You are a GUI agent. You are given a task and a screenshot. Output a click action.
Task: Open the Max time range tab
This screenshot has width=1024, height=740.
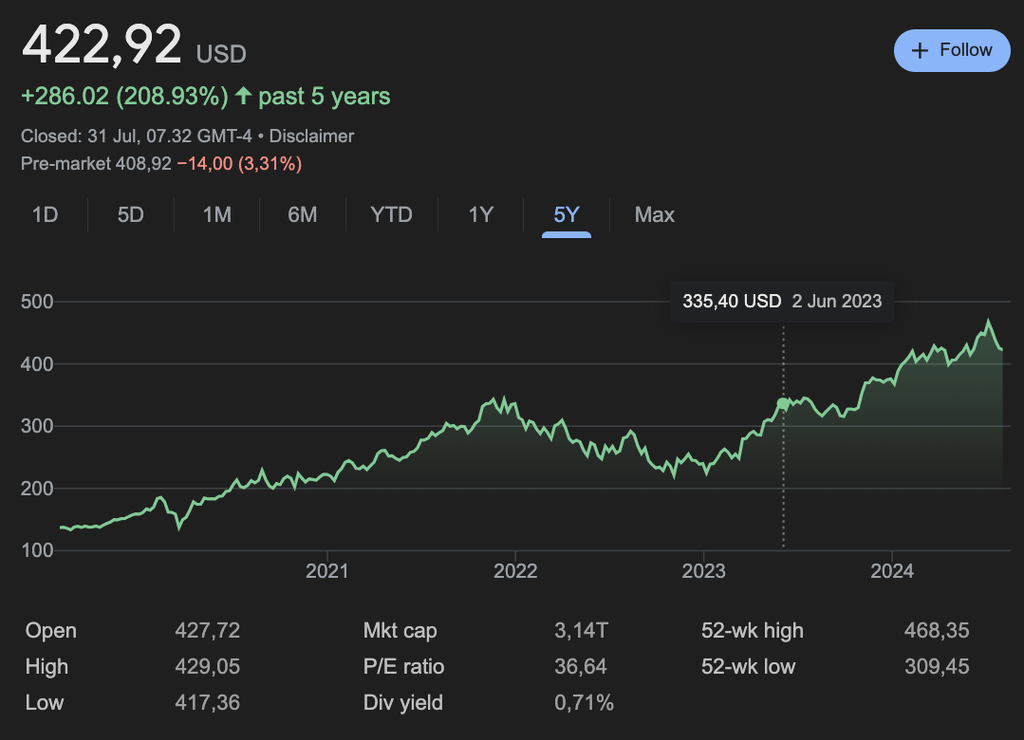click(x=654, y=215)
